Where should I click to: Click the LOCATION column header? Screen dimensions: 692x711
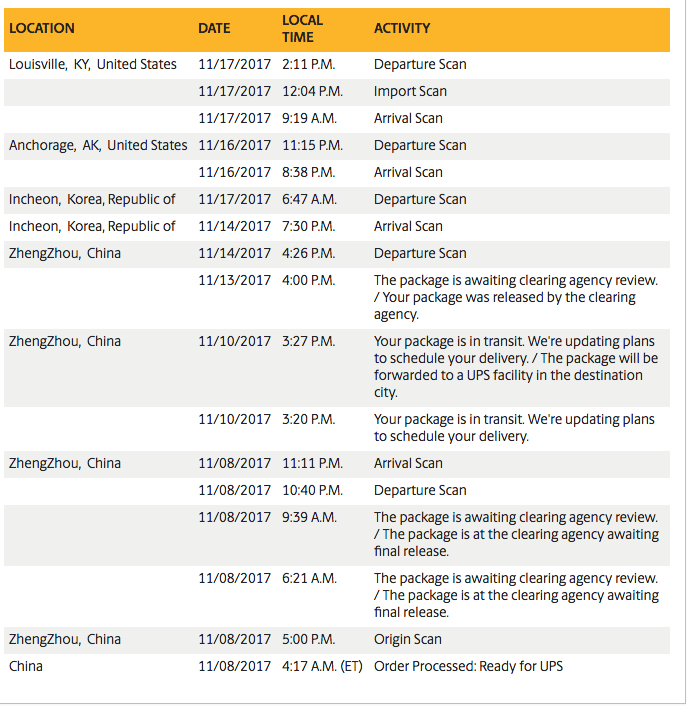[x=42, y=28]
